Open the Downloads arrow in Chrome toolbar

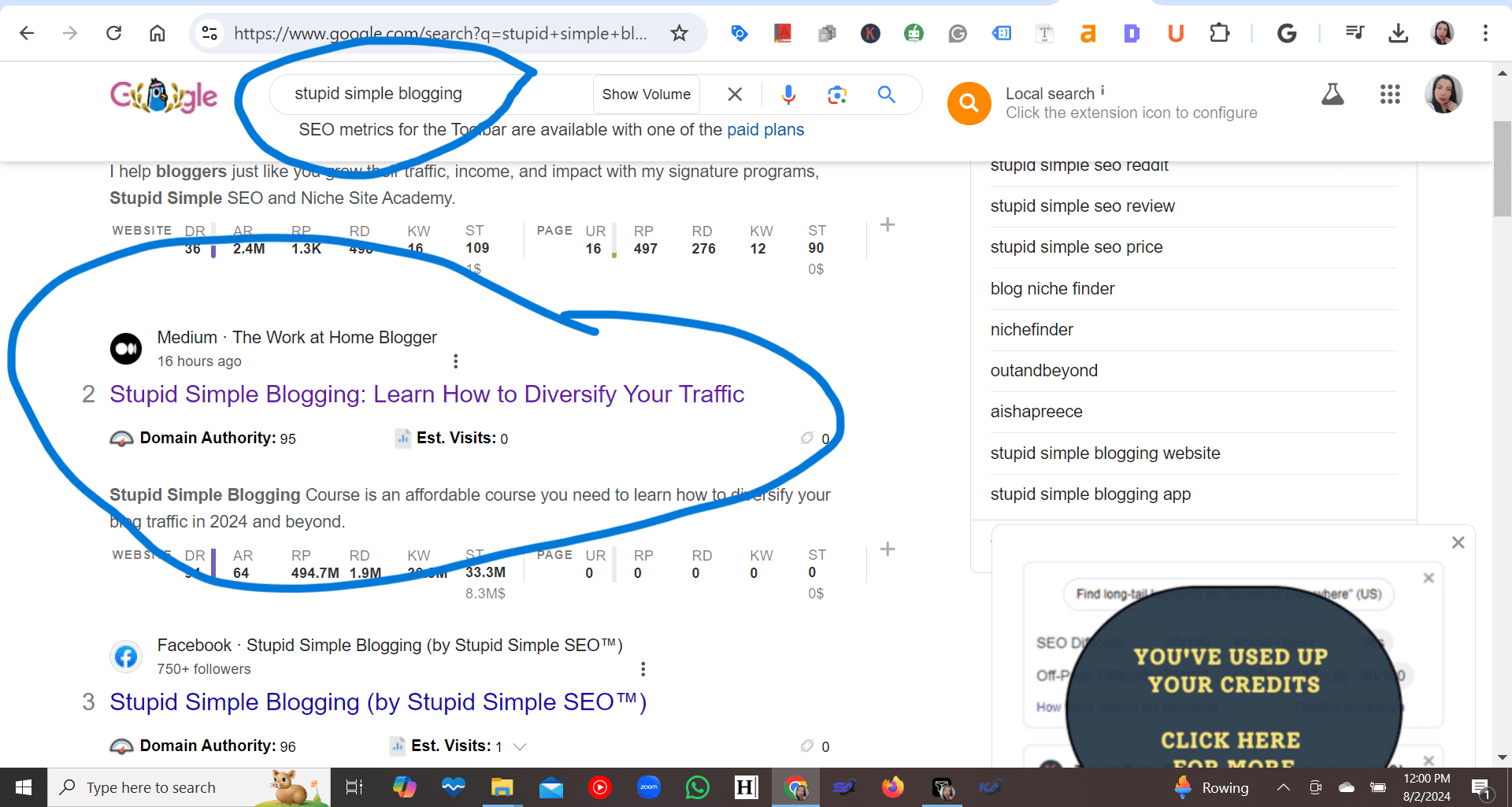click(1399, 33)
